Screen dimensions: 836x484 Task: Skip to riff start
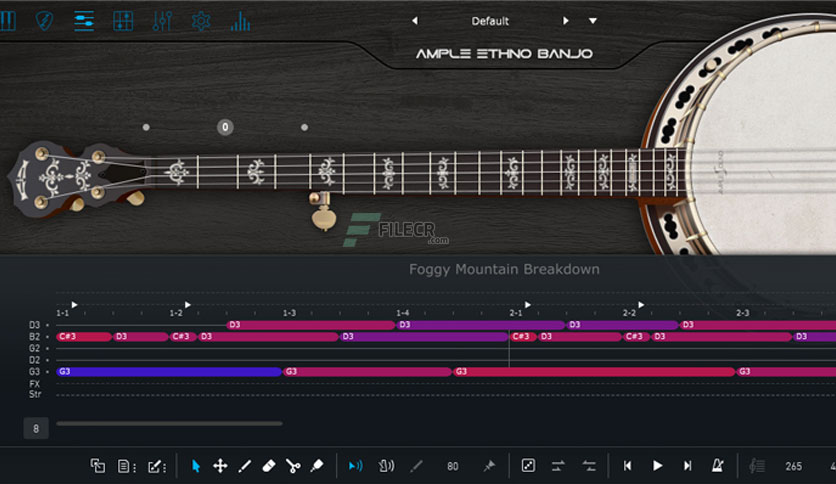coord(628,466)
